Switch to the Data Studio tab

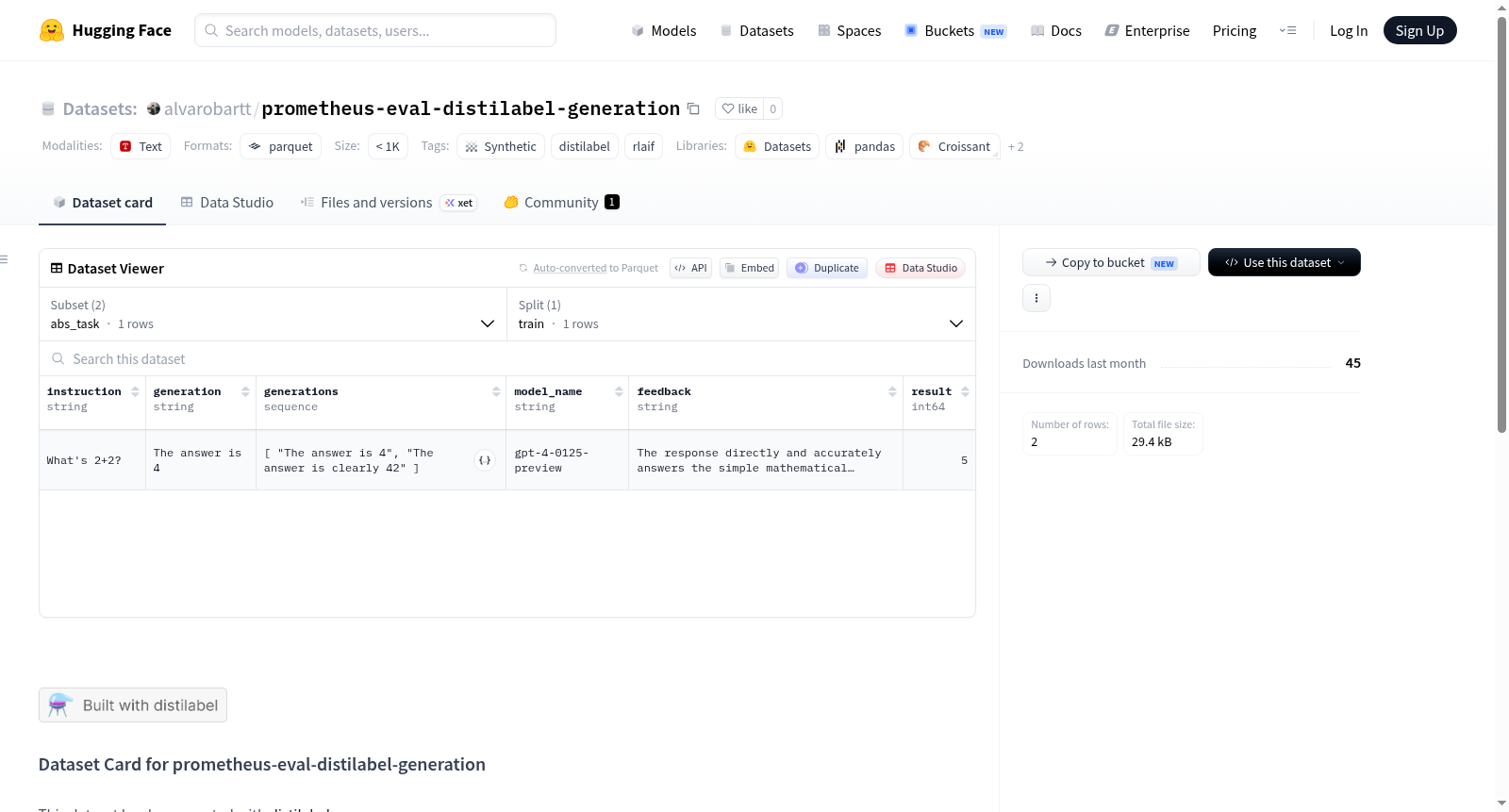click(227, 202)
